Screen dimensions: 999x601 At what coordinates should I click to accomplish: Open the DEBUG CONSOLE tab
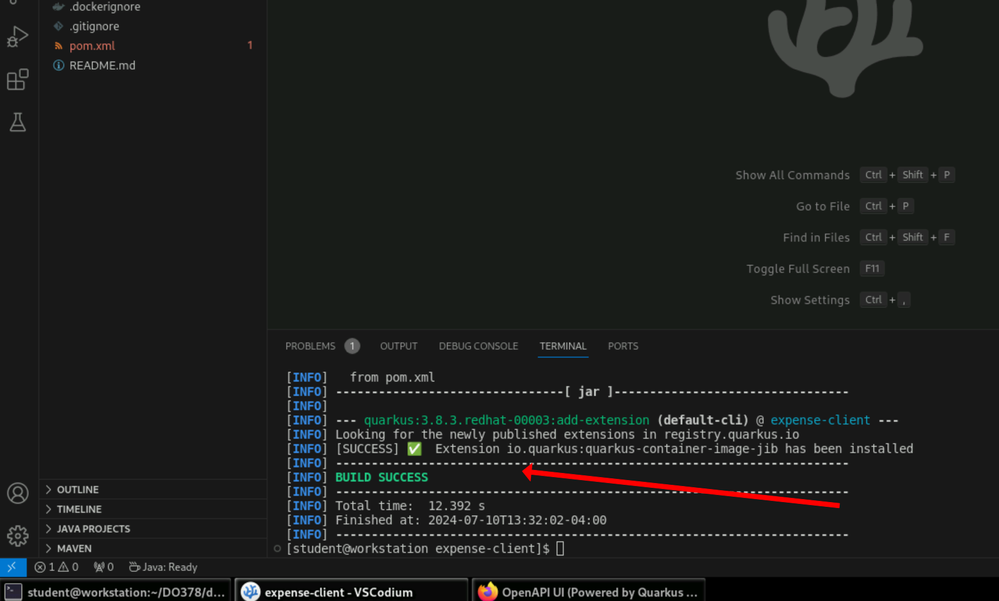coord(478,346)
